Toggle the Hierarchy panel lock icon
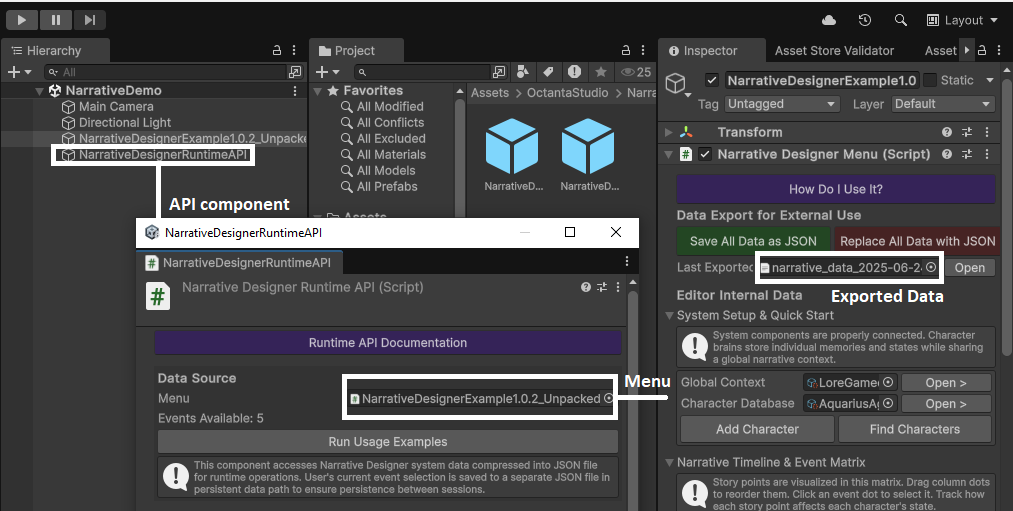 tap(277, 50)
